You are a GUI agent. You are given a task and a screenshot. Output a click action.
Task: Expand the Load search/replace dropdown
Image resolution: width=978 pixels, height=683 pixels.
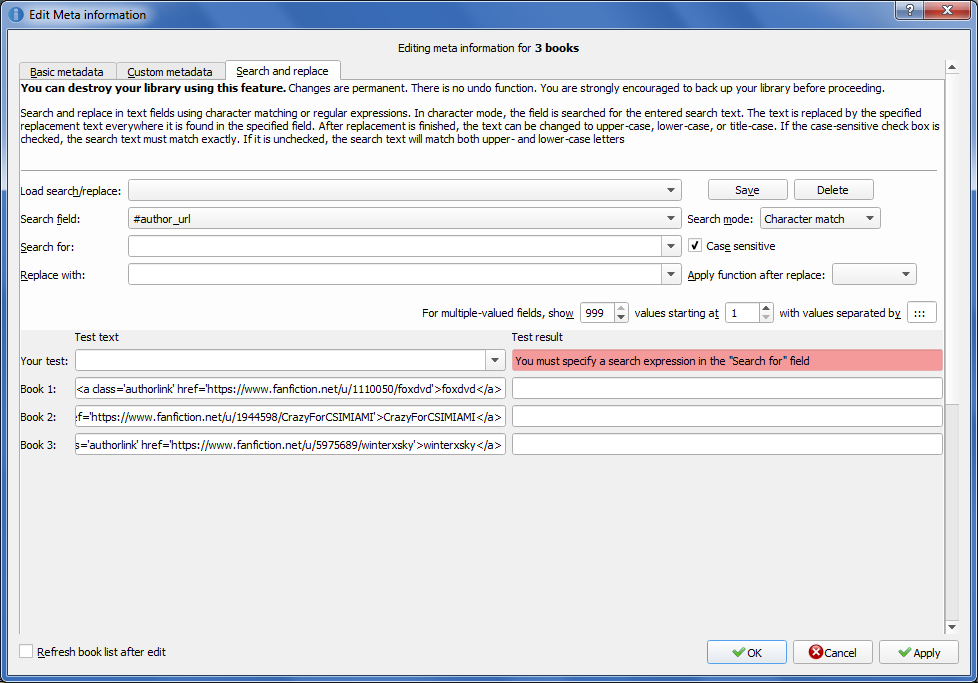pyautogui.click(x=670, y=190)
